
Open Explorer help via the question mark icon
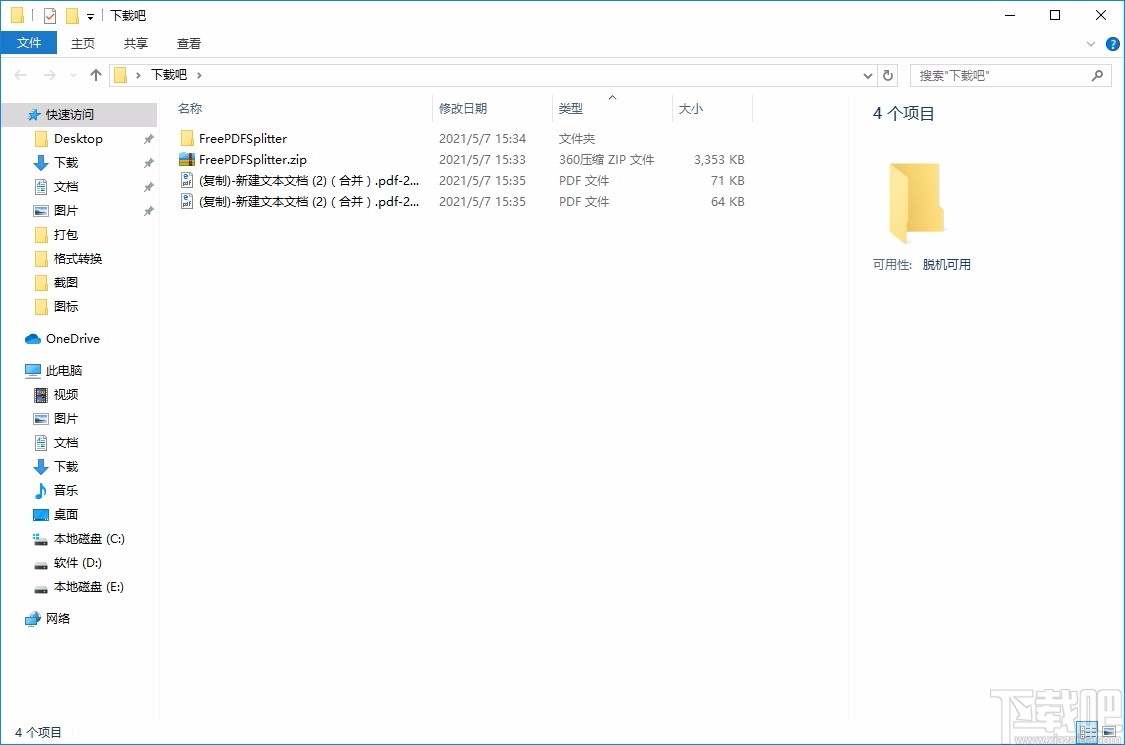coord(1112,43)
